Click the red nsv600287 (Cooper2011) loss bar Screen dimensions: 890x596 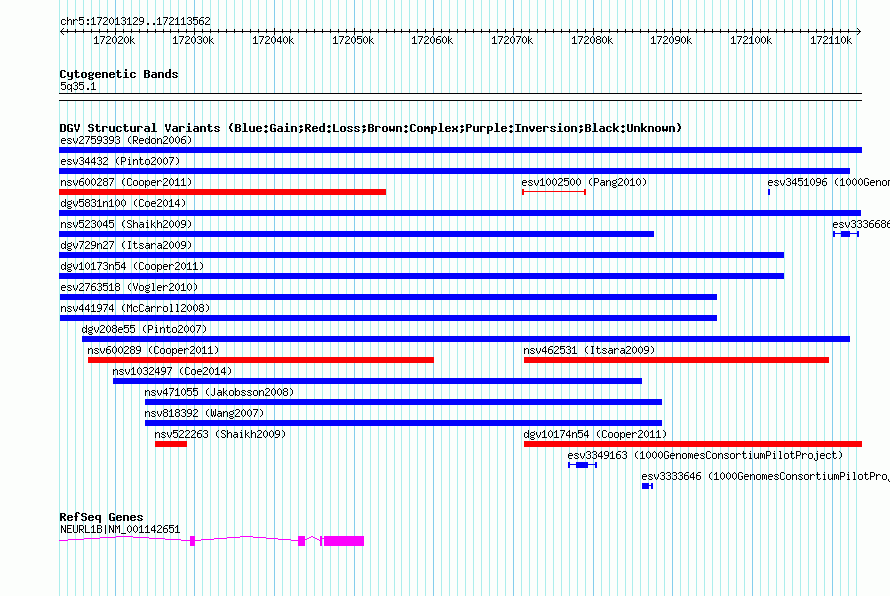[222, 192]
